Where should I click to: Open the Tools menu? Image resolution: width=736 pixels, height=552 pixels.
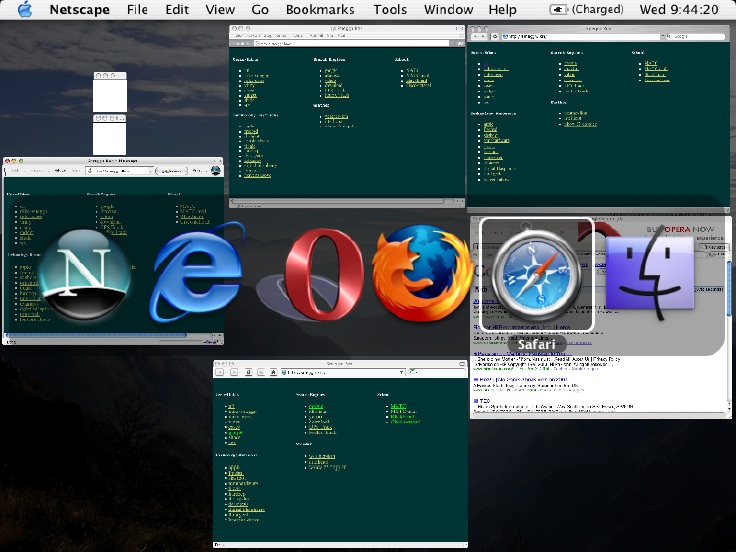point(390,10)
